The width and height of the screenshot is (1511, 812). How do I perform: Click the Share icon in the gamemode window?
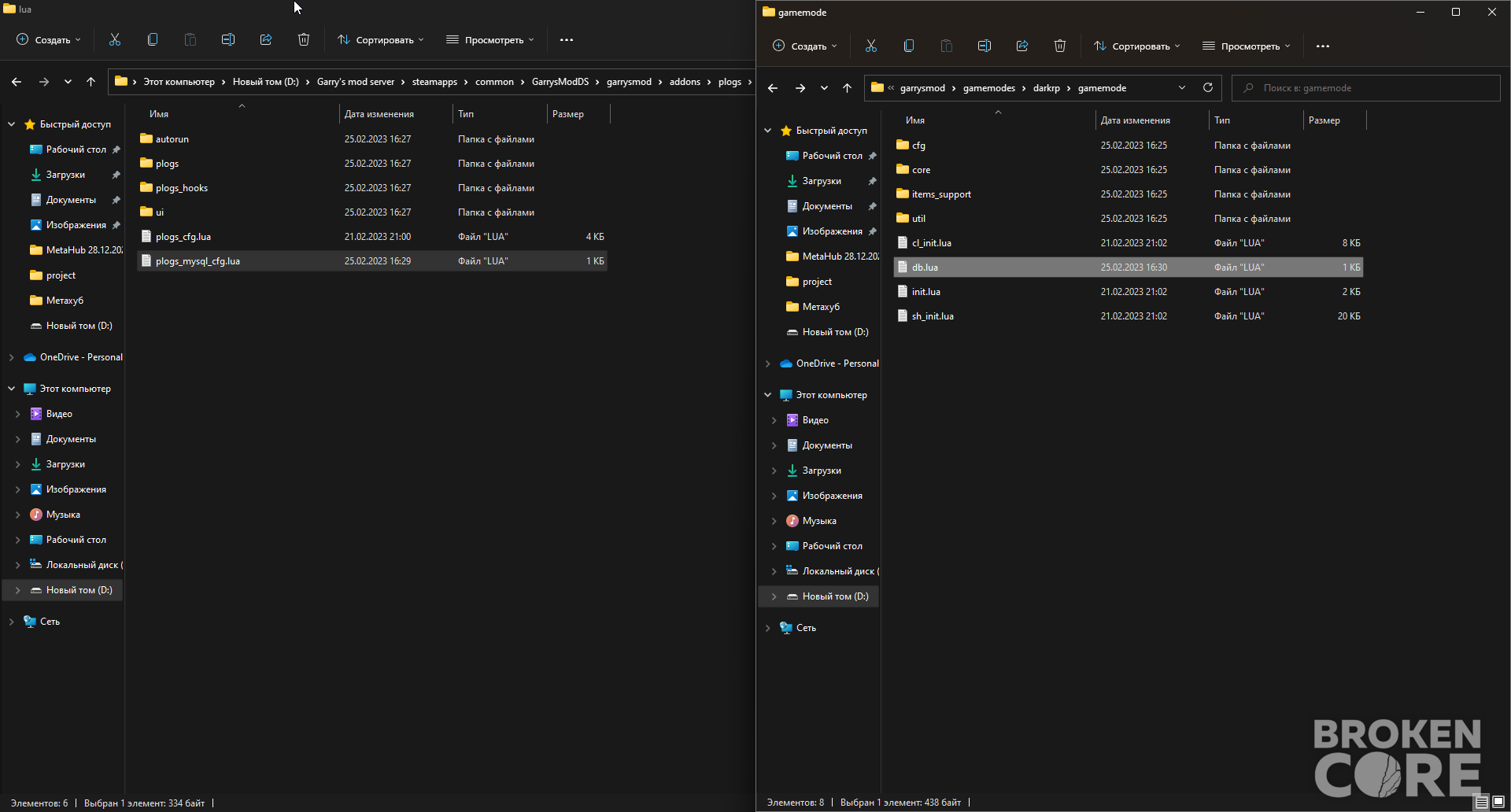pos(1022,46)
